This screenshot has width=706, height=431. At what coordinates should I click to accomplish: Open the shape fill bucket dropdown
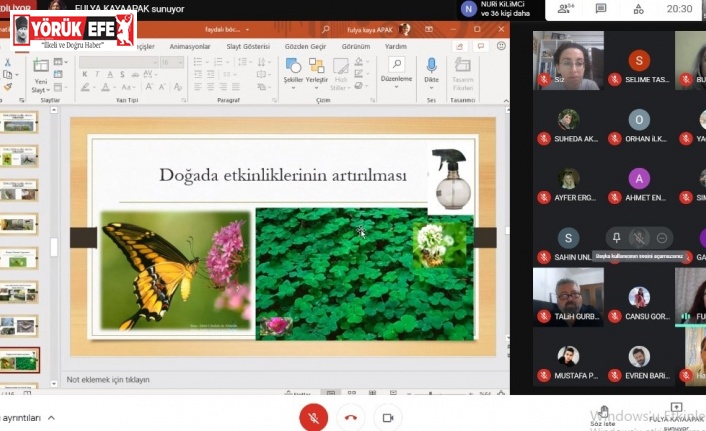[x=361, y=61]
